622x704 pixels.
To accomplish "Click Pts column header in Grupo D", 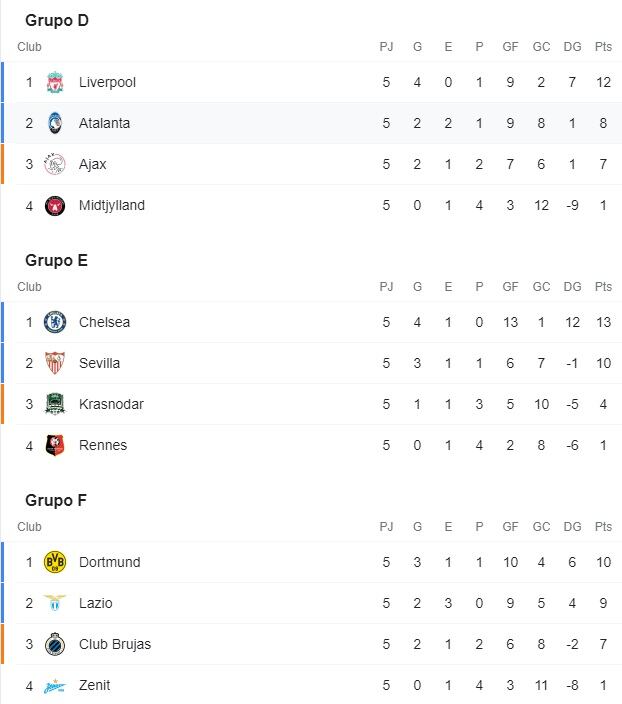I will [x=603, y=47].
